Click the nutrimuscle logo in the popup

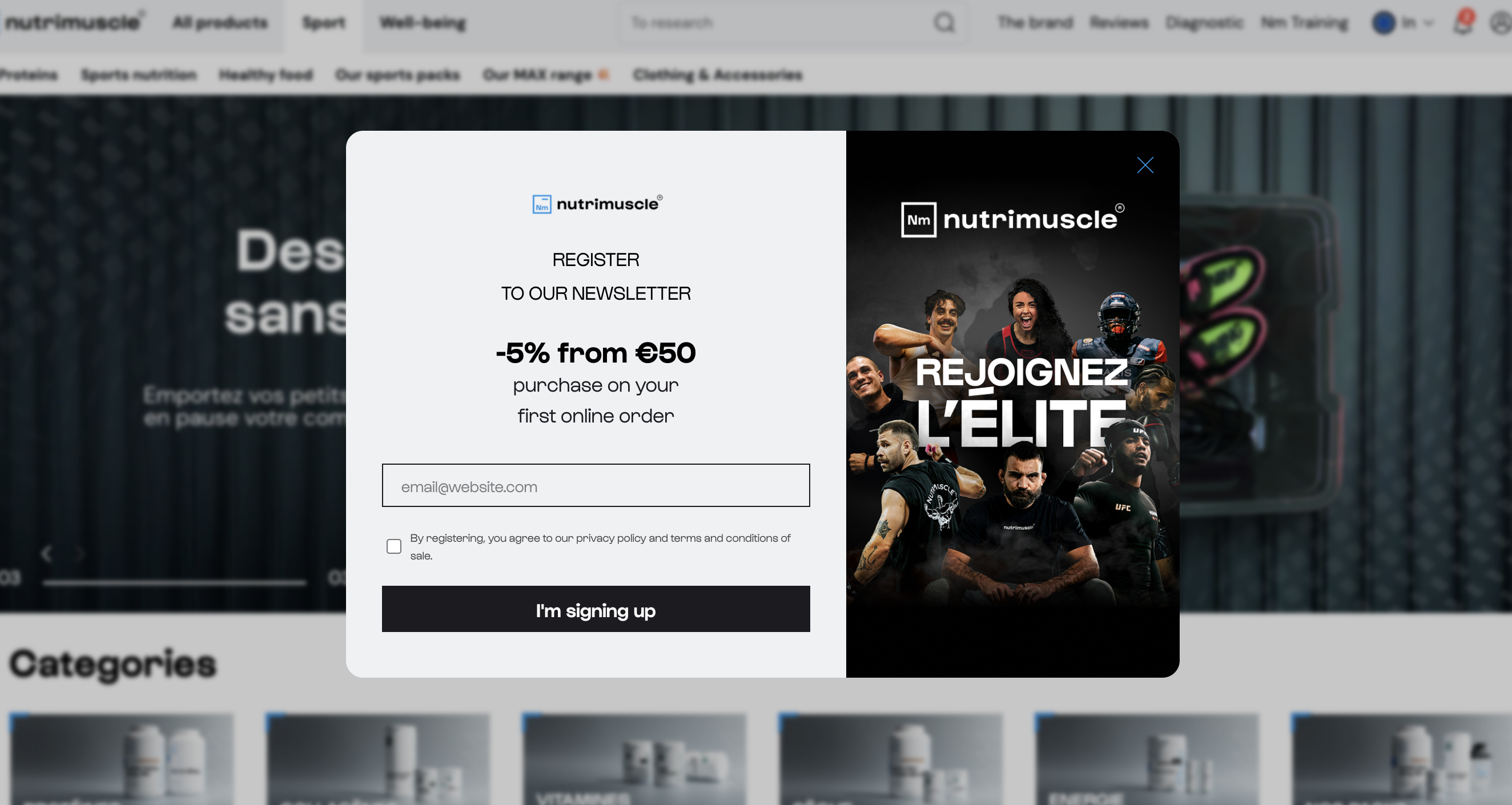597,204
